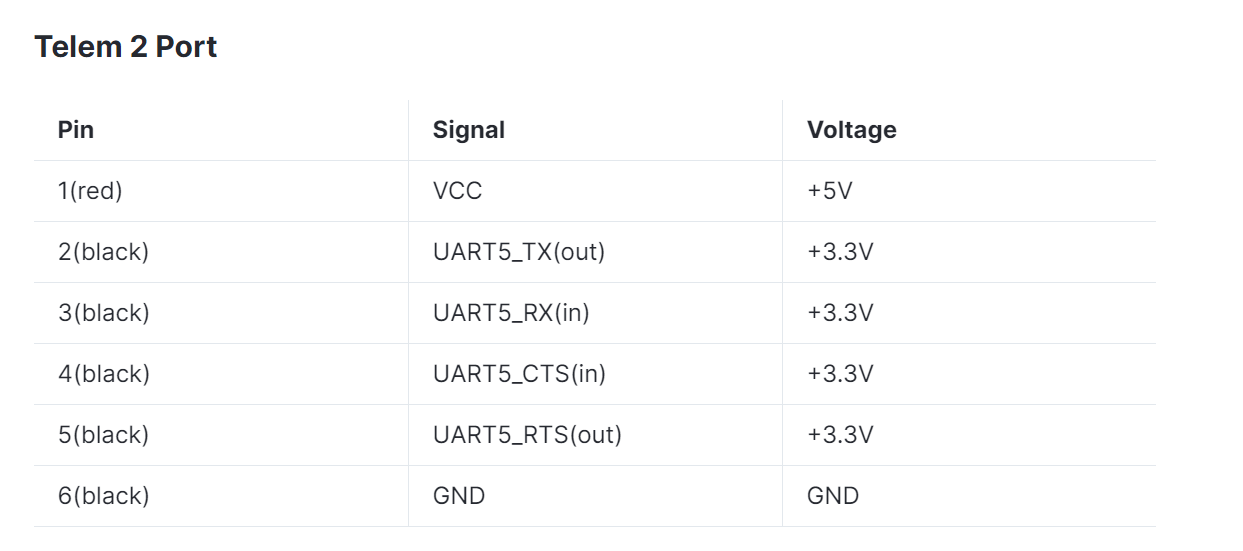This screenshot has width=1243, height=551.
Task: Click the +5V voltage cell
Action: point(829,191)
